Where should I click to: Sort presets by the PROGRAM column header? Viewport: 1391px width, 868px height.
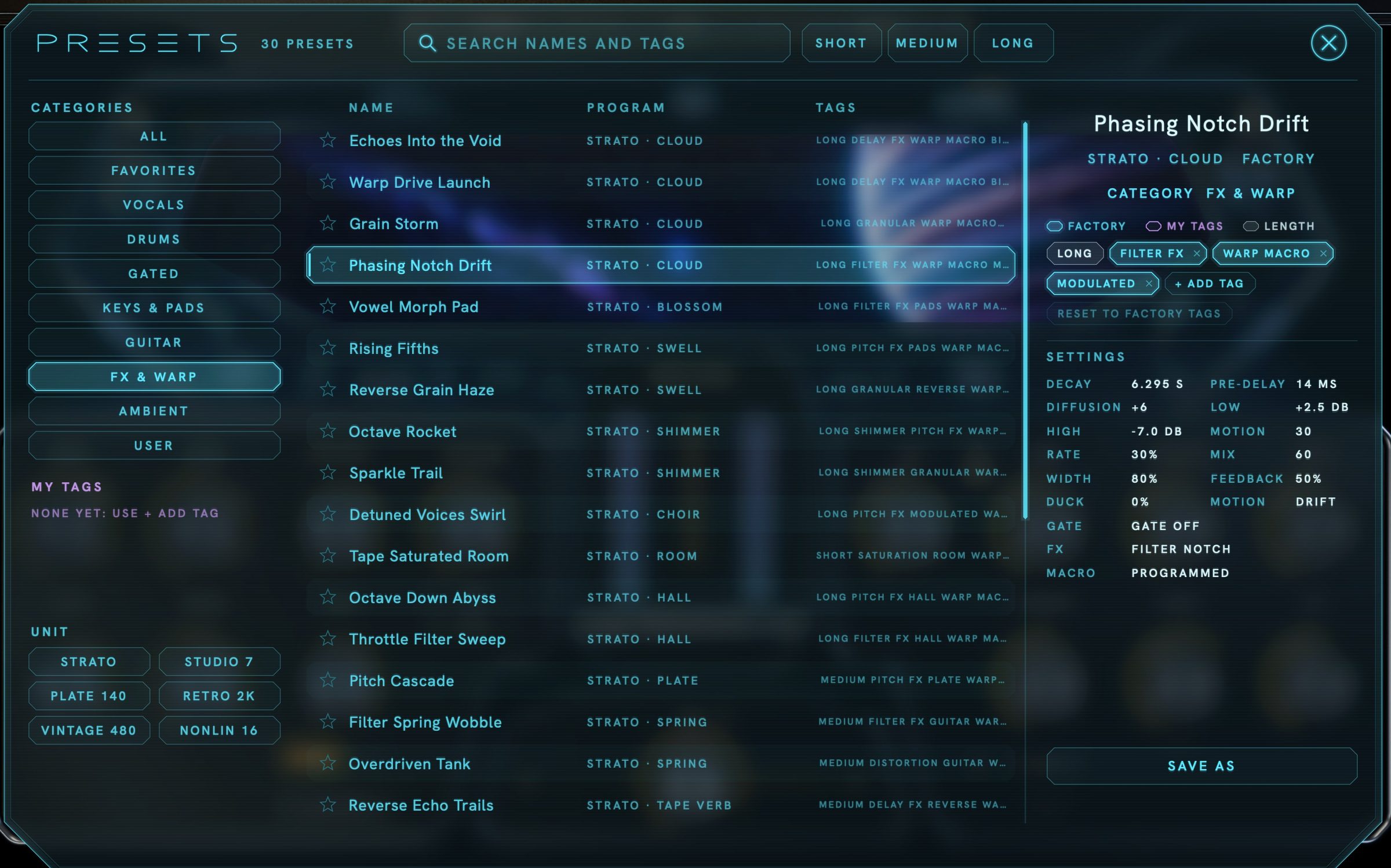[626, 108]
